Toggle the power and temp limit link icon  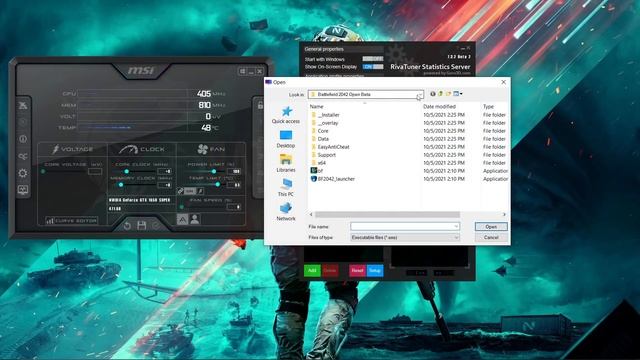click(x=181, y=191)
